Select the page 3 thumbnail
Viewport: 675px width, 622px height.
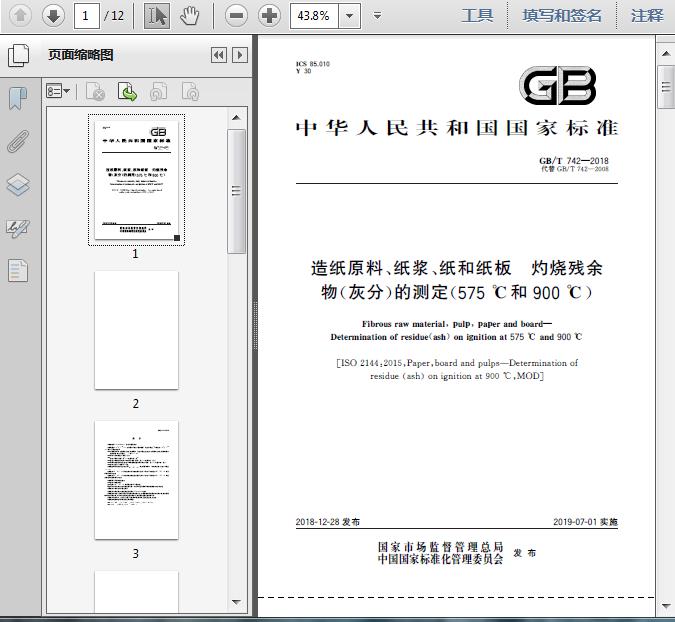click(x=136, y=480)
